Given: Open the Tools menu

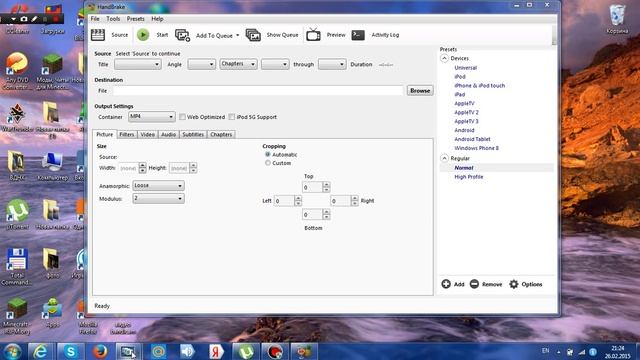Looking at the screenshot, I should 113,19.
